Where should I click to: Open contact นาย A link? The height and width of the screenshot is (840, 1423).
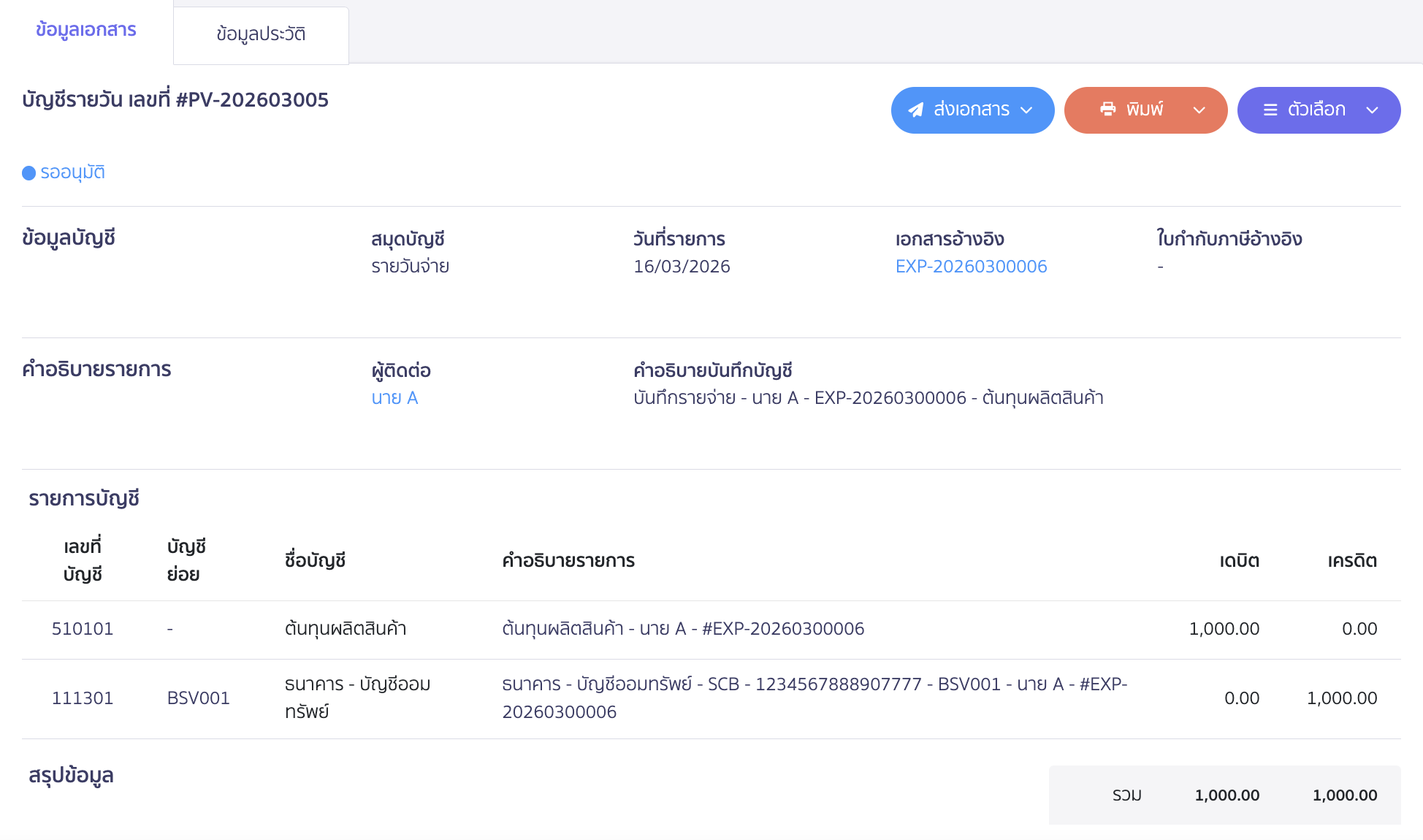tap(394, 398)
